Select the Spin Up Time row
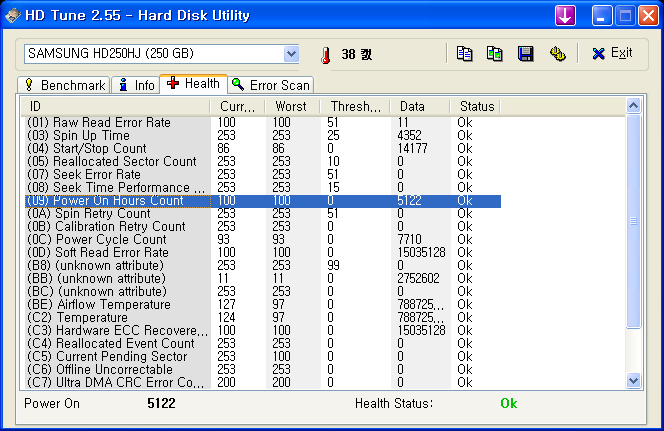Image resolution: width=664 pixels, height=431 pixels. point(263,135)
